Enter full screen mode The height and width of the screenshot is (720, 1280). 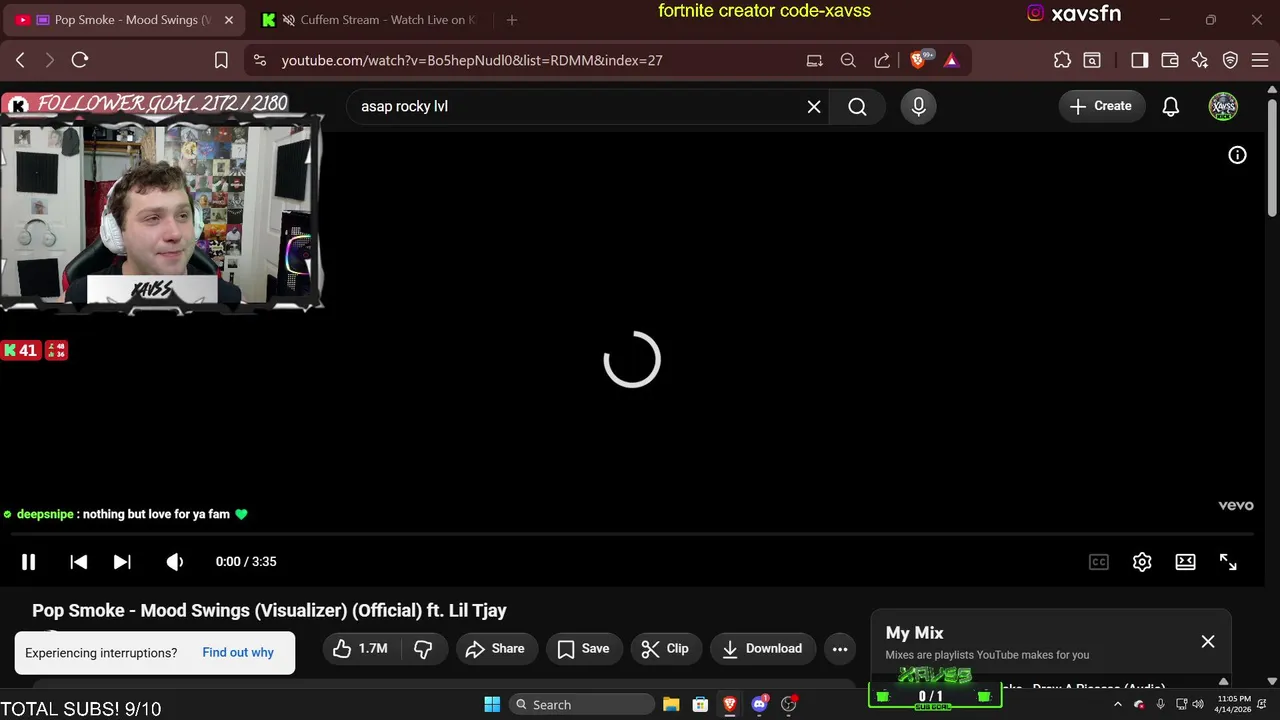coord(1228,562)
